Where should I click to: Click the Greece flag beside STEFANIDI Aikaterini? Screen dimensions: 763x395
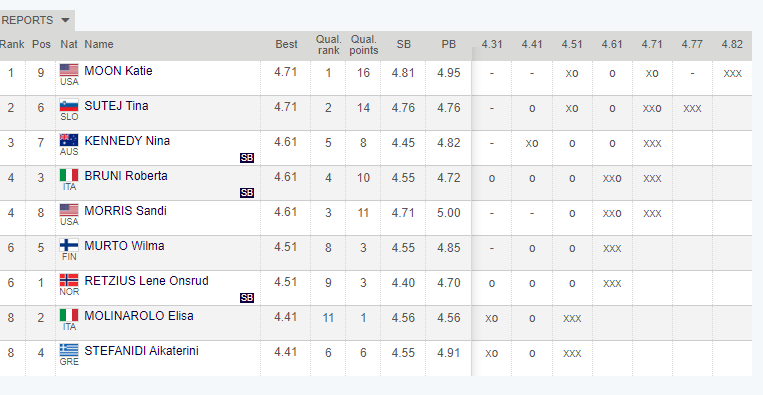[69, 350]
